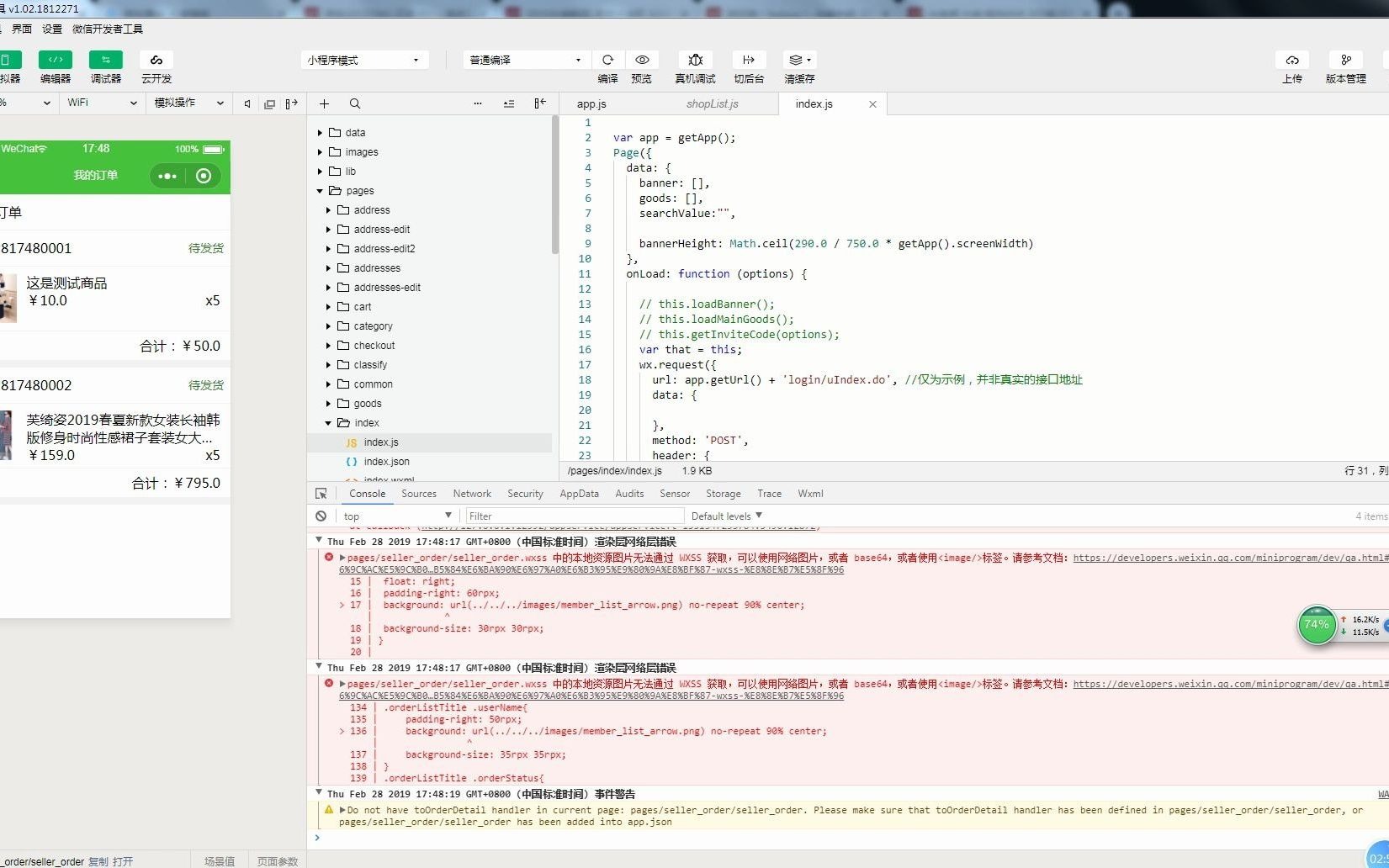Click simulator capsule menu dots
The image size is (1389, 868).
tap(167, 176)
